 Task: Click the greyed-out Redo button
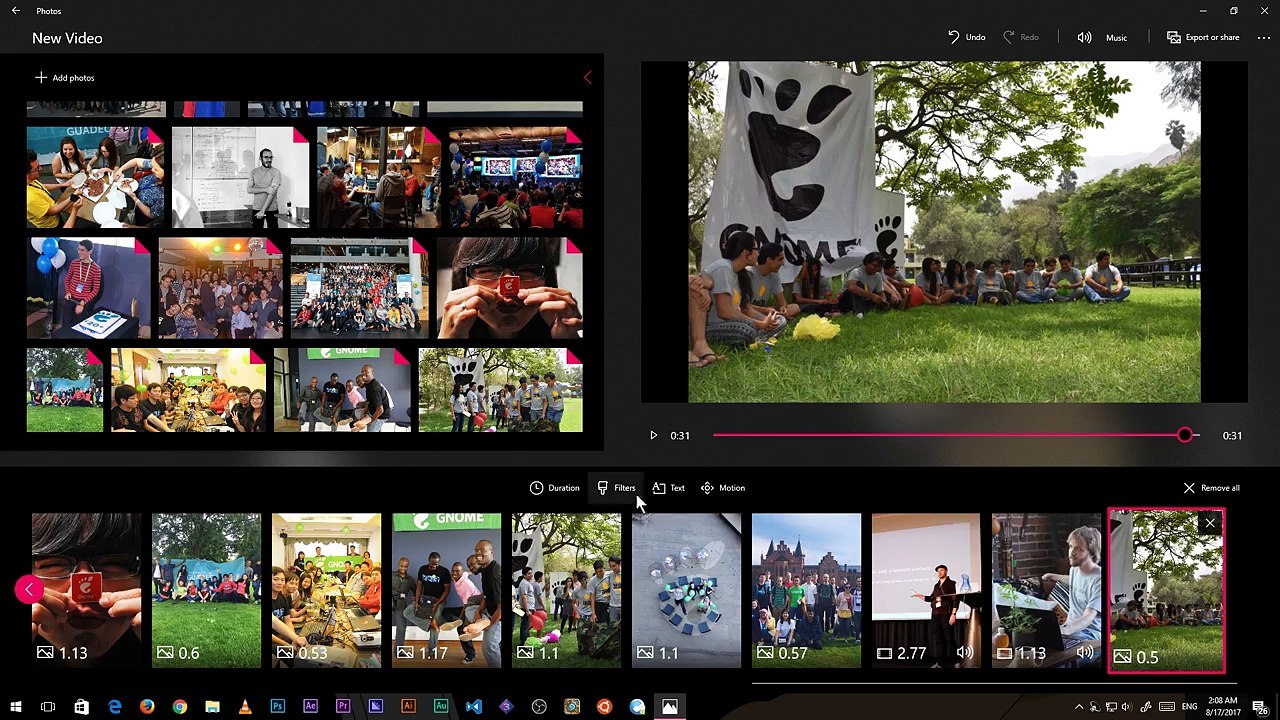pyautogui.click(x=1021, y=37)
